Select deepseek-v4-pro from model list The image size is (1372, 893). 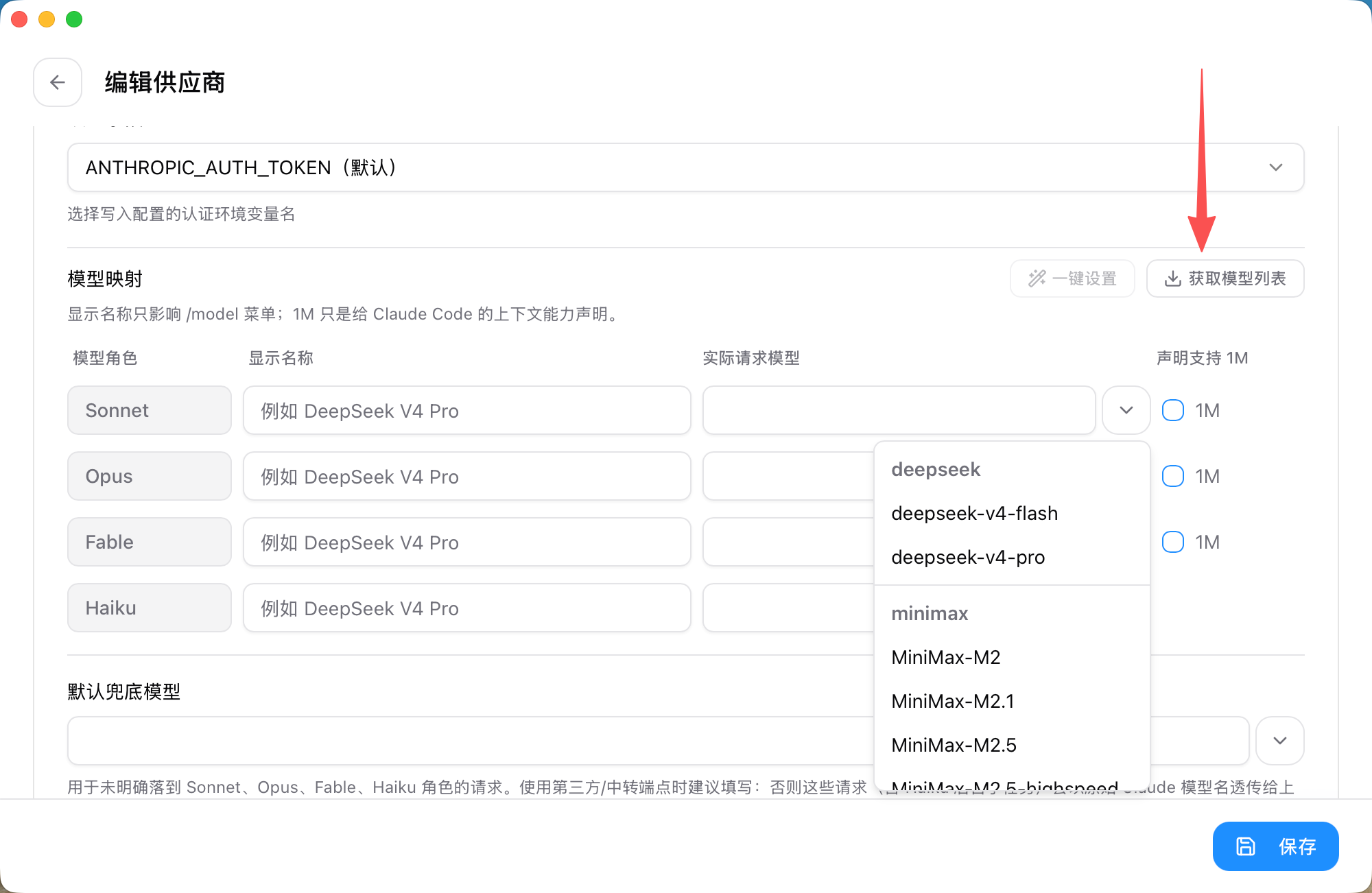1012,557
